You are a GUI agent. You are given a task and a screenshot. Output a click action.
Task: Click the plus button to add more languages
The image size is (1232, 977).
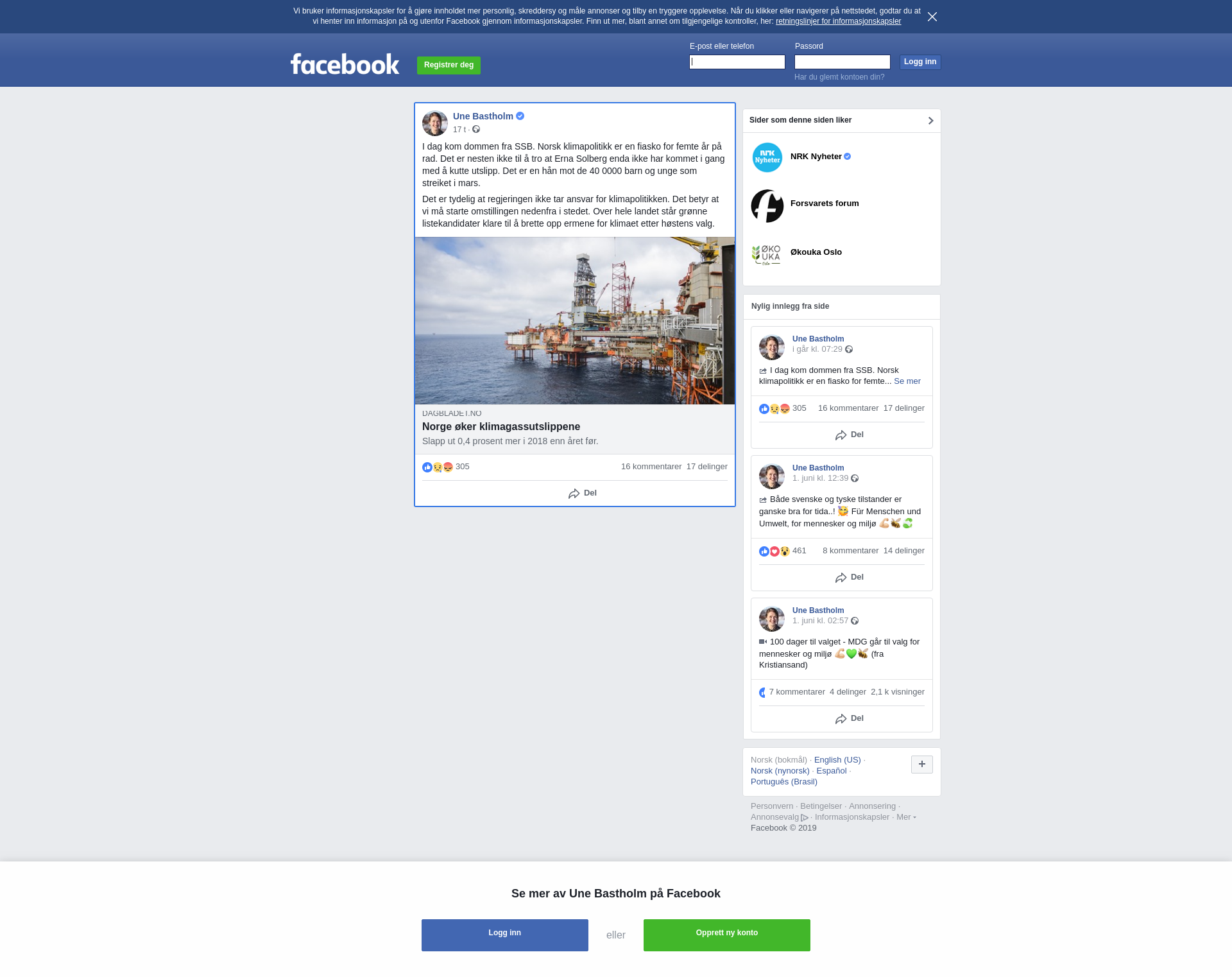[922, 765]
